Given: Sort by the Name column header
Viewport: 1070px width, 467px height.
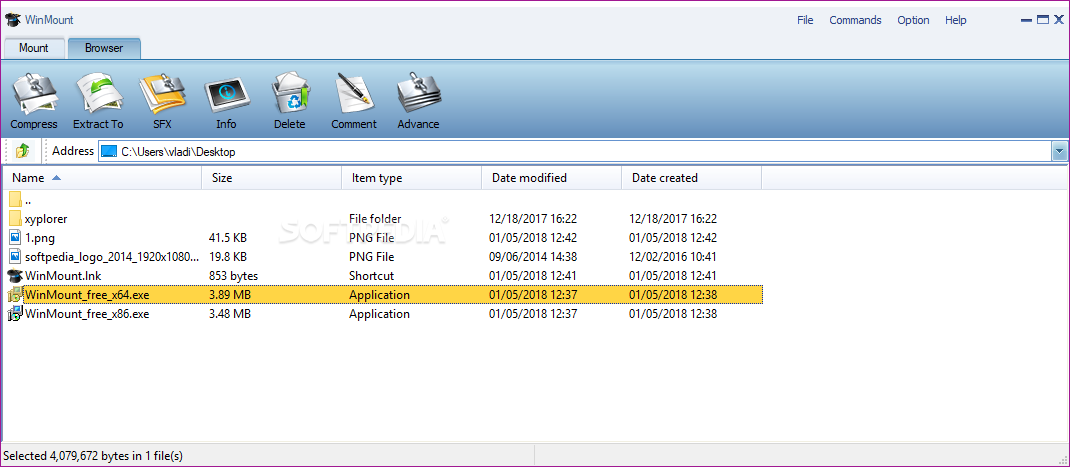Looking at the screenshot, I should (102, 178).
